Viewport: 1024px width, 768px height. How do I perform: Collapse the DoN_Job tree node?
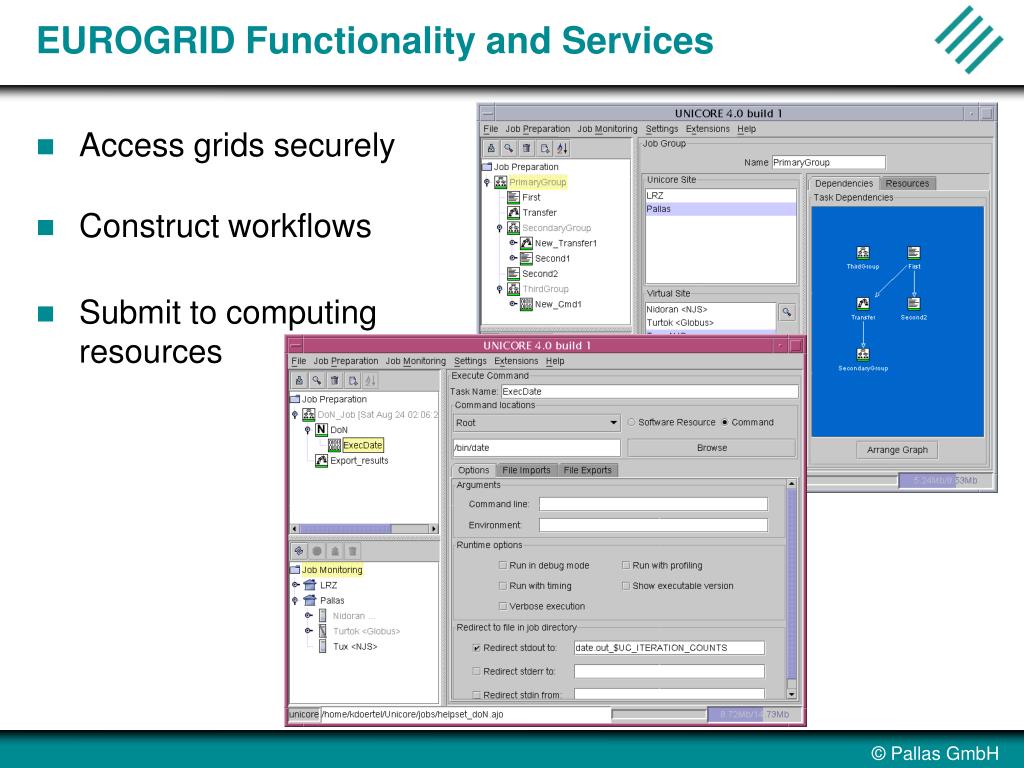[x=295, y=415]
